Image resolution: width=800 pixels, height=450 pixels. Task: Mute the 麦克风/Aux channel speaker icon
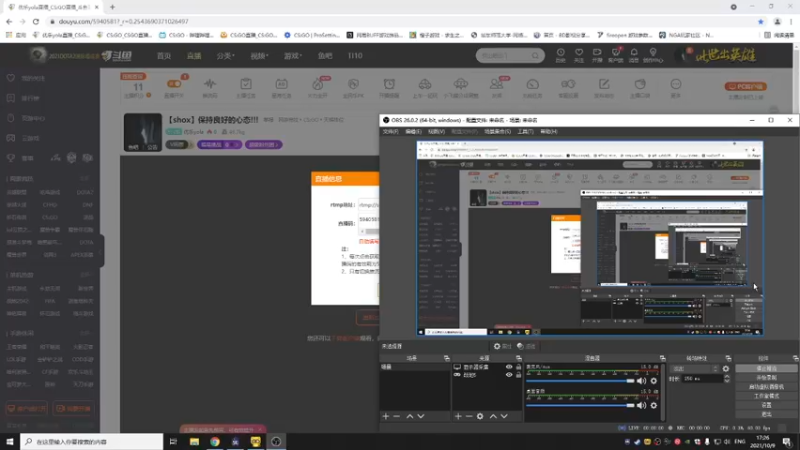[x=641, y=381]
